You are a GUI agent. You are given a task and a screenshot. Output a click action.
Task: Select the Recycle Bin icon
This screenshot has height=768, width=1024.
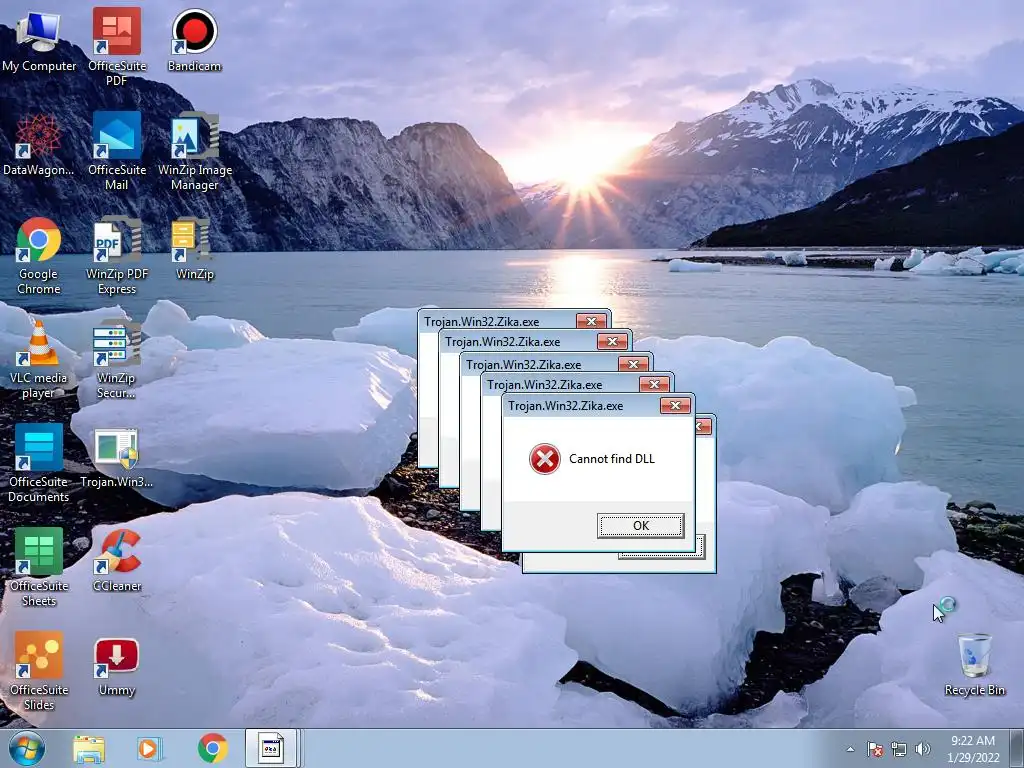click(x=974, y=664)
